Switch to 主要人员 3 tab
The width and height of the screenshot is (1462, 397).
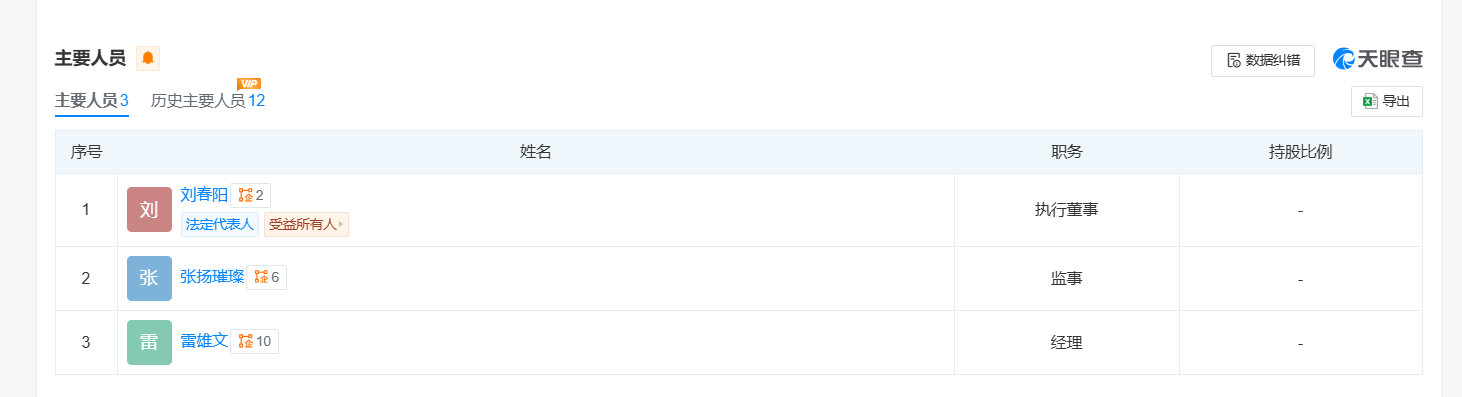pyautogui.click(x=92, y=101)
